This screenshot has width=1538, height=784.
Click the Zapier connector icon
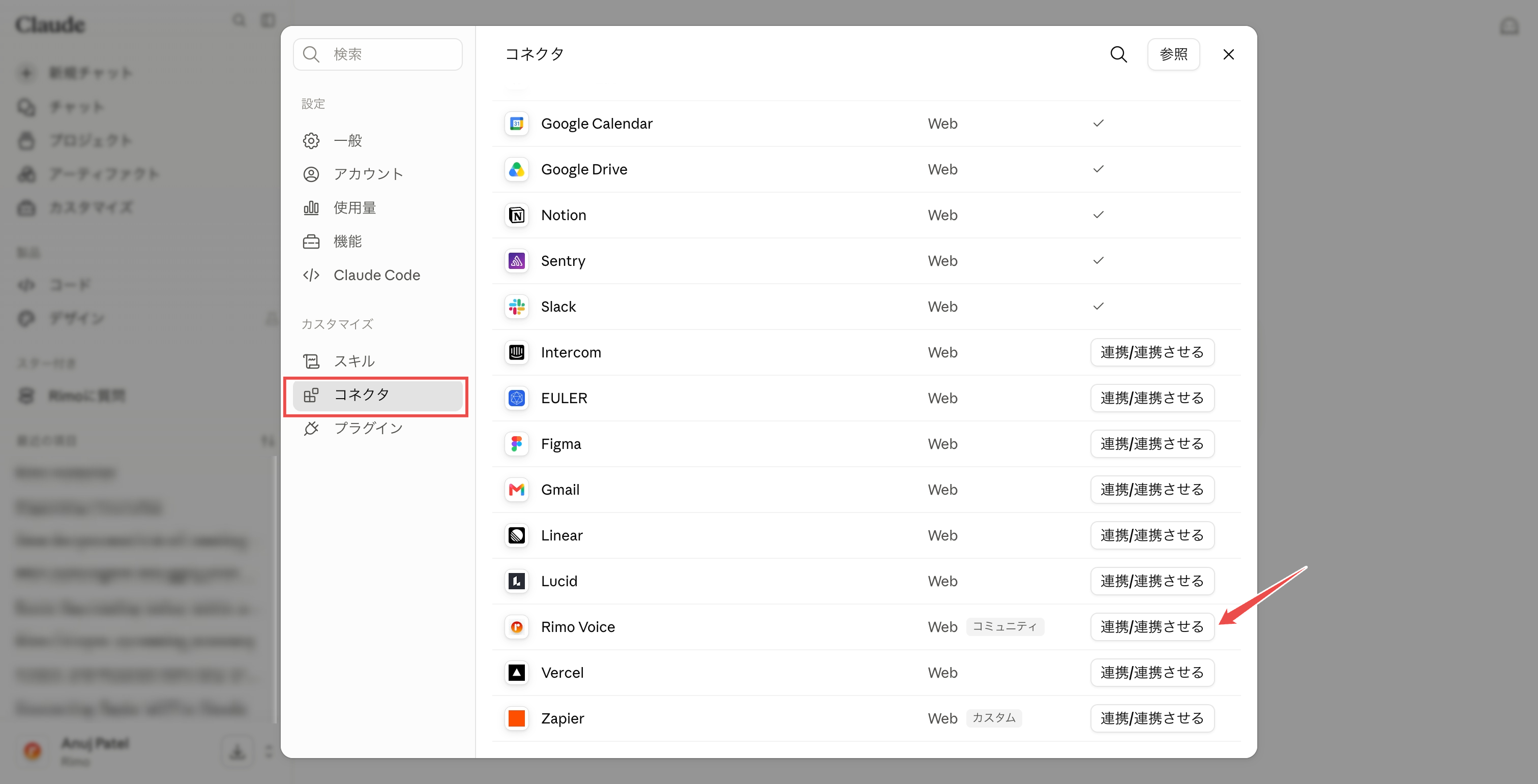(x=516, y=718)
